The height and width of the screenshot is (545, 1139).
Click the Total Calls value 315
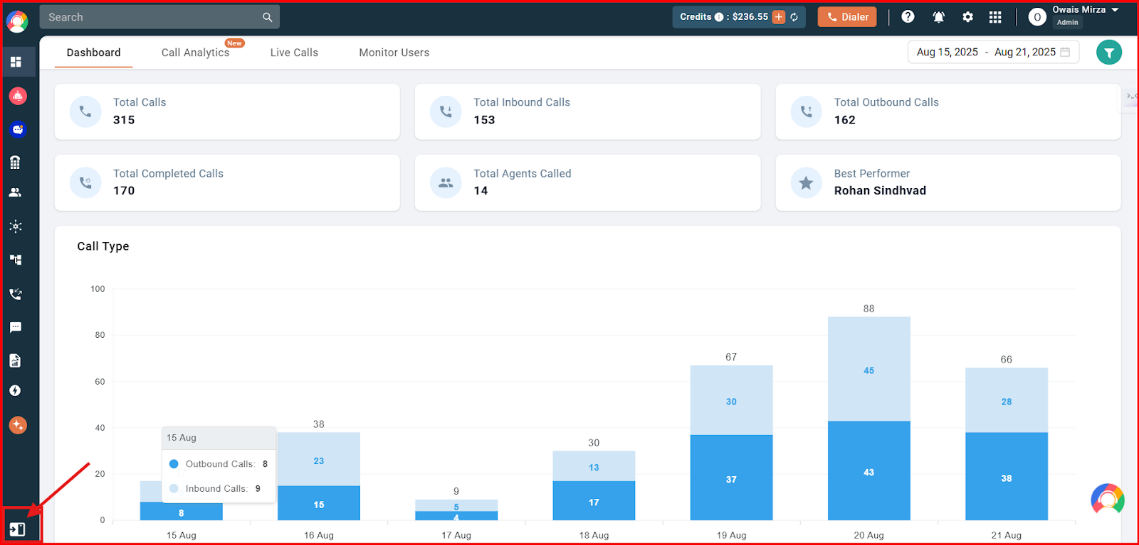tap(124, 120)
